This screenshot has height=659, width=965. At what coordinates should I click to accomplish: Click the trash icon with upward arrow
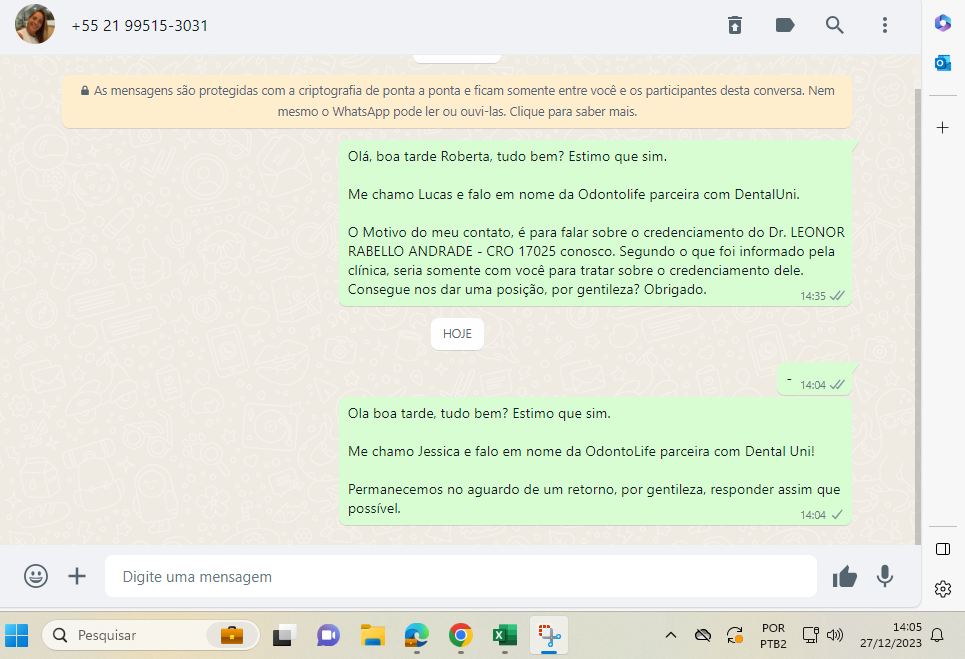pos(735,25)
